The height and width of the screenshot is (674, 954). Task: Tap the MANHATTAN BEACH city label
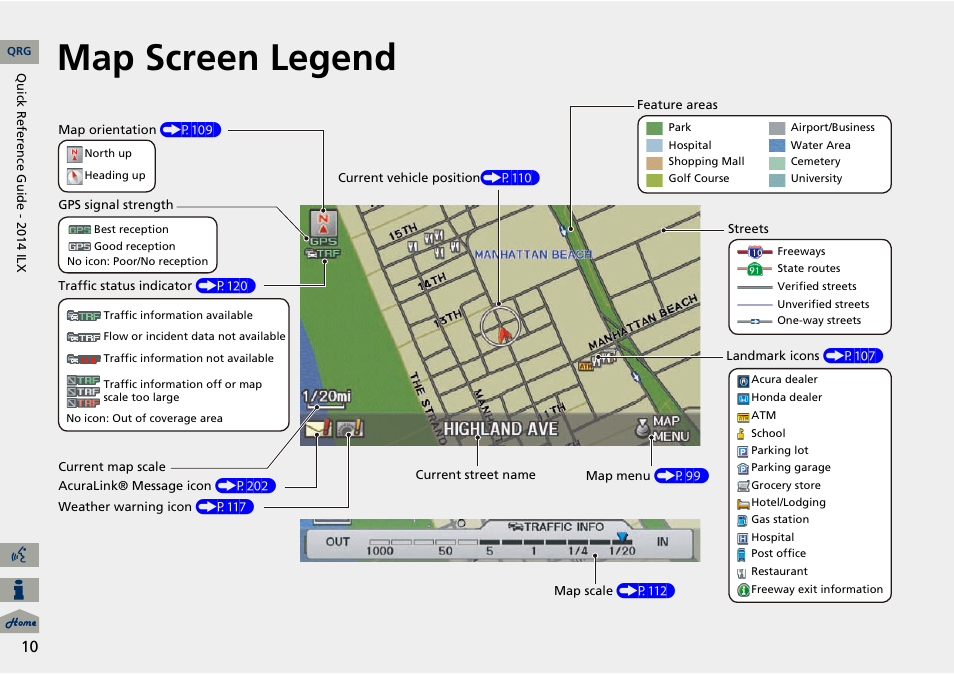(534, 254)
